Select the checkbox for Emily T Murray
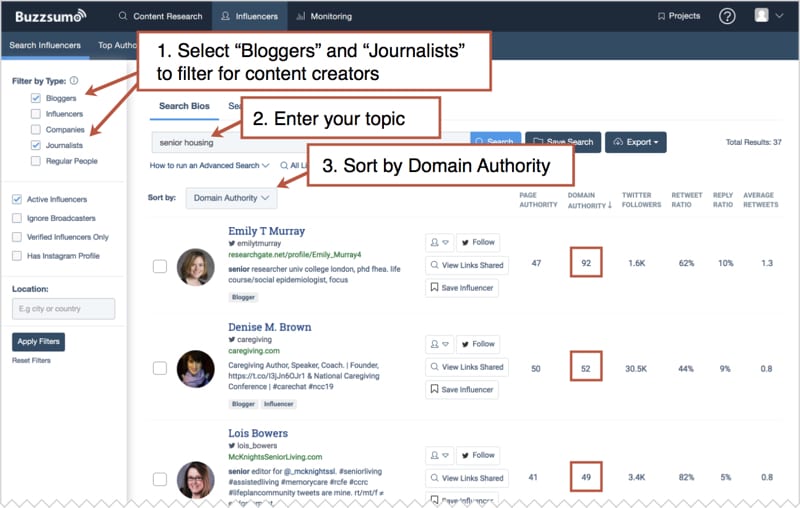Image resolution: width=800 pixels, height=508 pixels. point(160,266)
